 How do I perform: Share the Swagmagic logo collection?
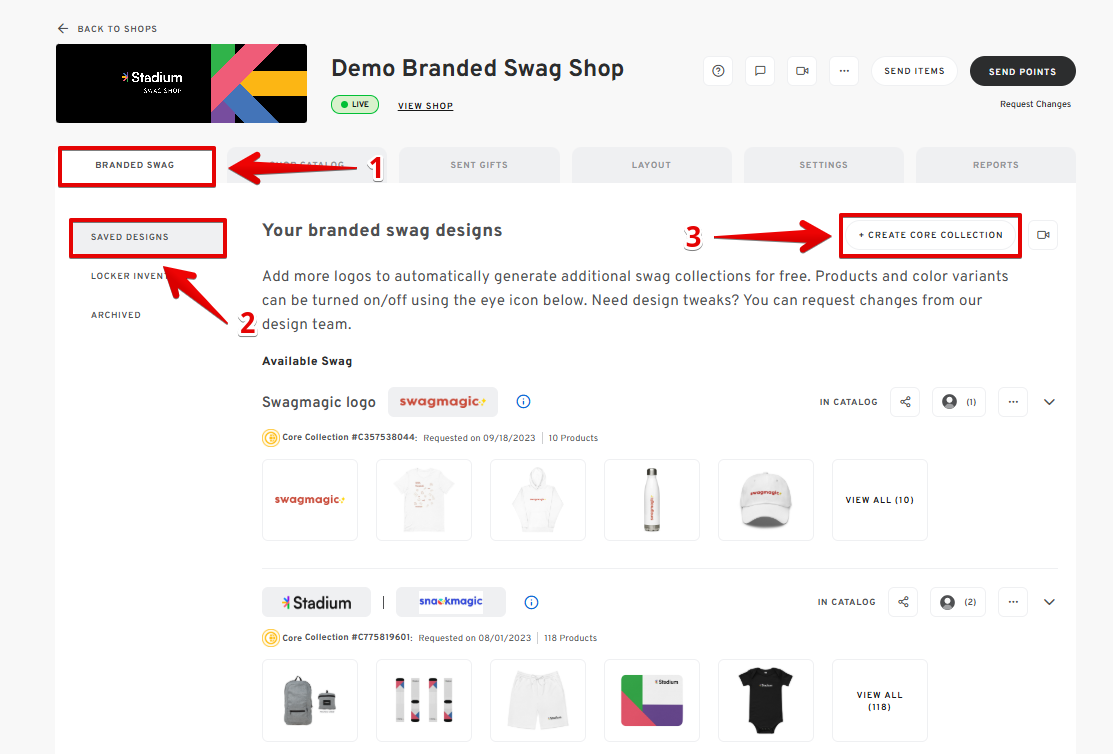905,402
